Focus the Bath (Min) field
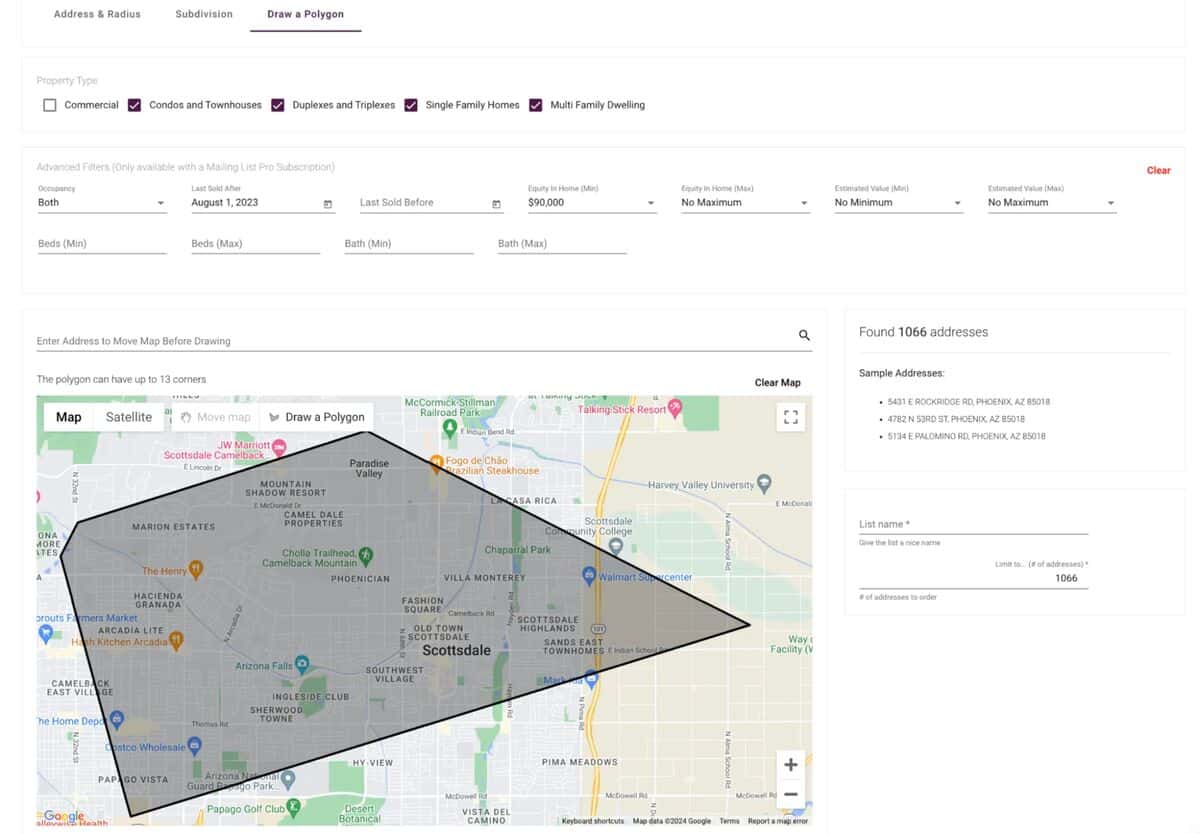This screenshot has height=834, width=1200. [409, 244]
